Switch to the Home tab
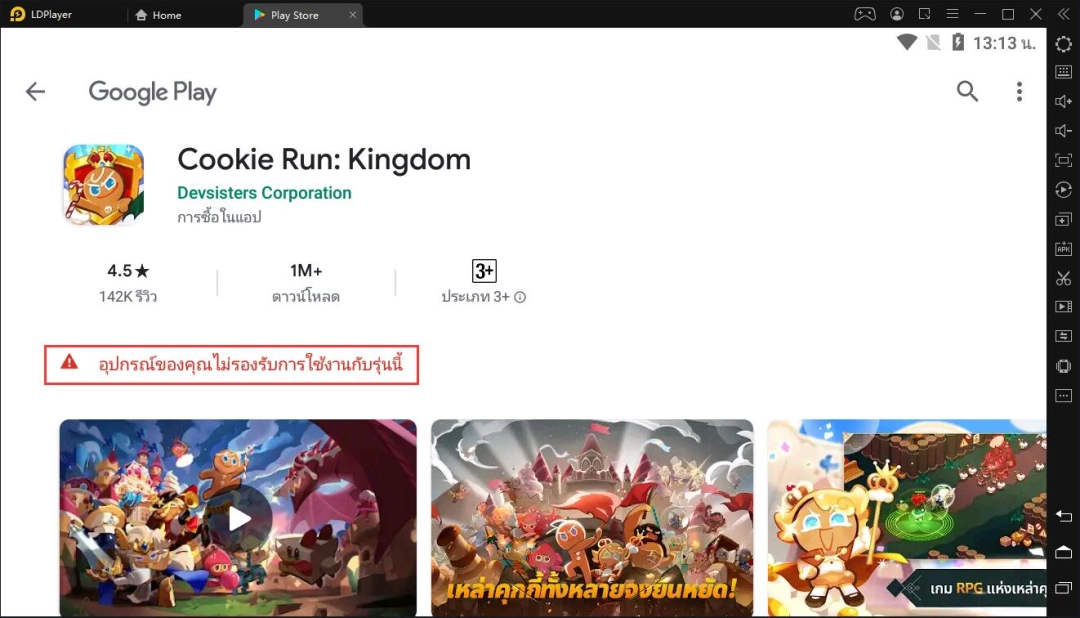The width and height of the screenshot is (1080, 618). coord(158,14)
